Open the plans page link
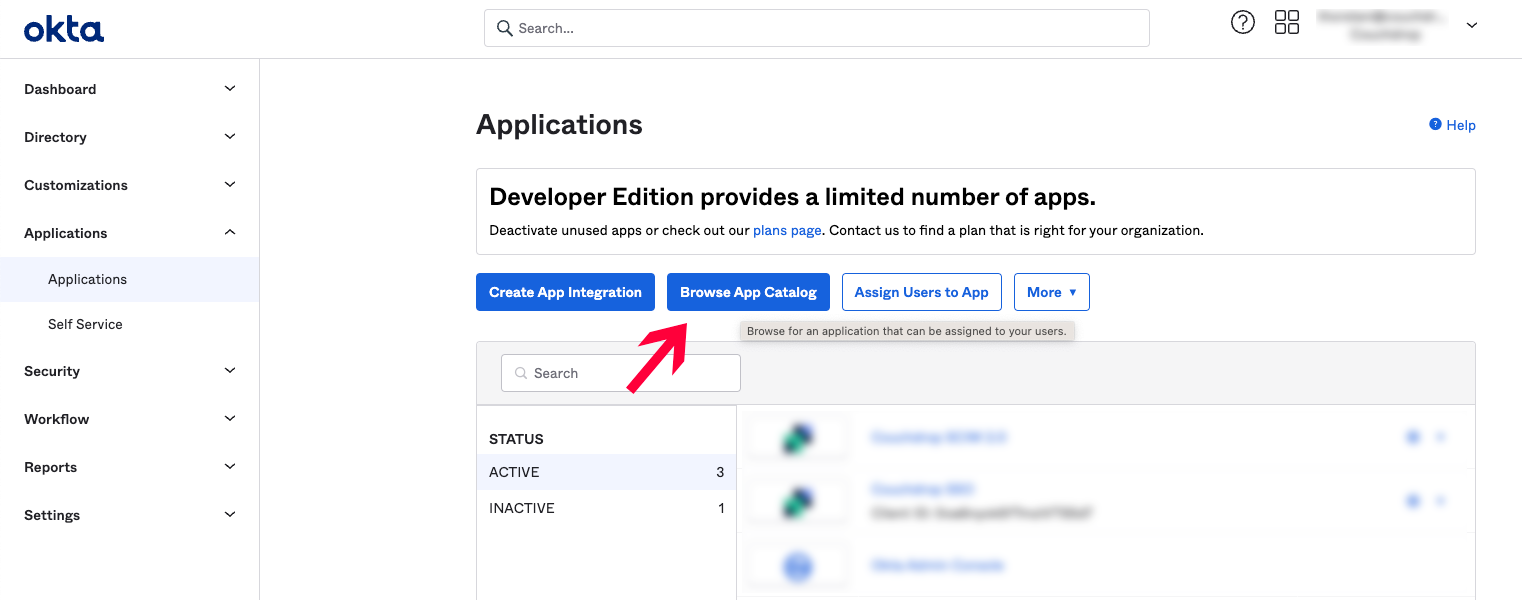The height and width of the screenshot is (600, 1522). [x=787, y=230]
